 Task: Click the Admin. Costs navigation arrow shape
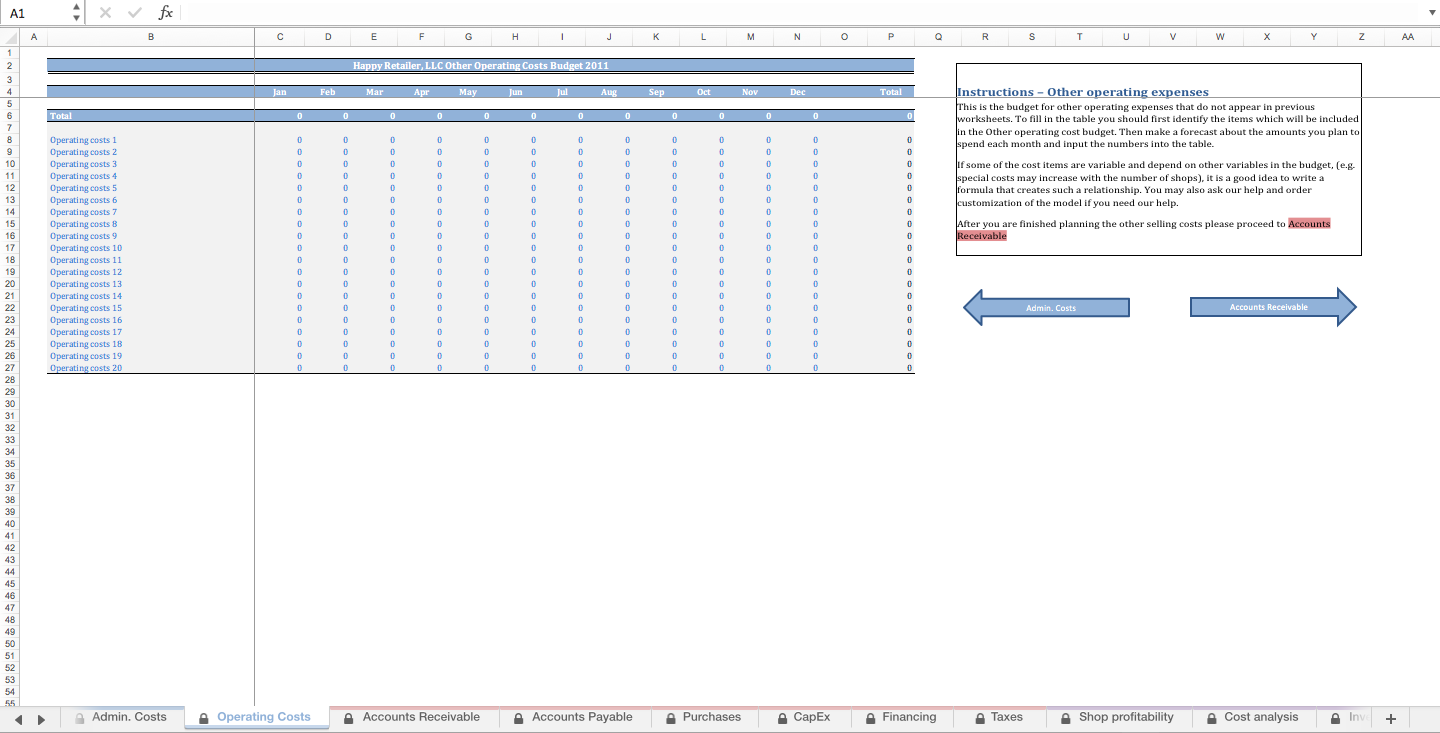pos(1048,307)
